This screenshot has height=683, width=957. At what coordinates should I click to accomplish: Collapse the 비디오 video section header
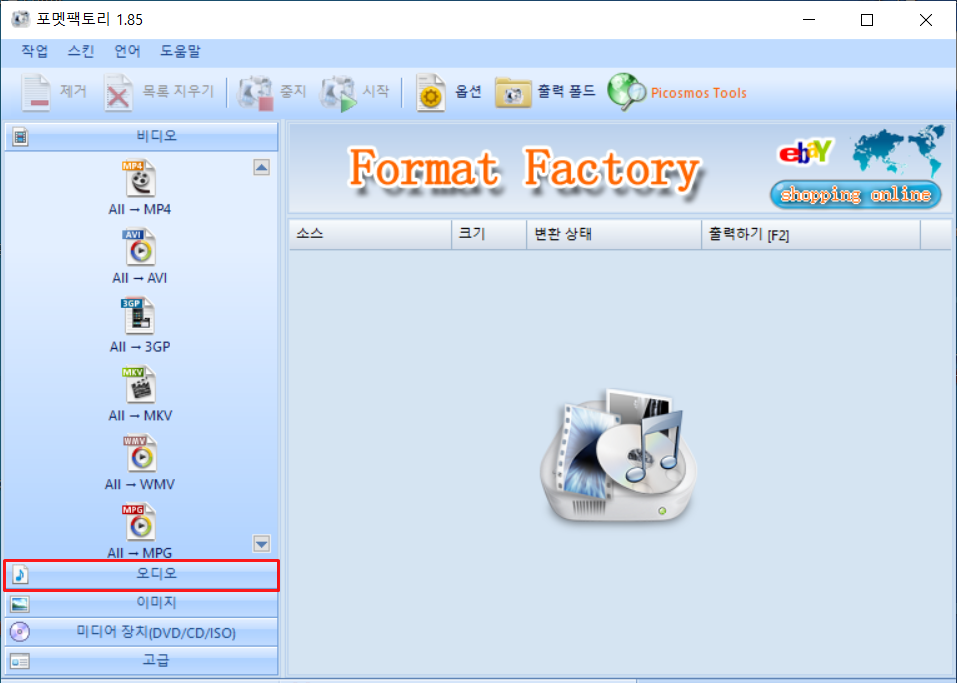[142, 137]
